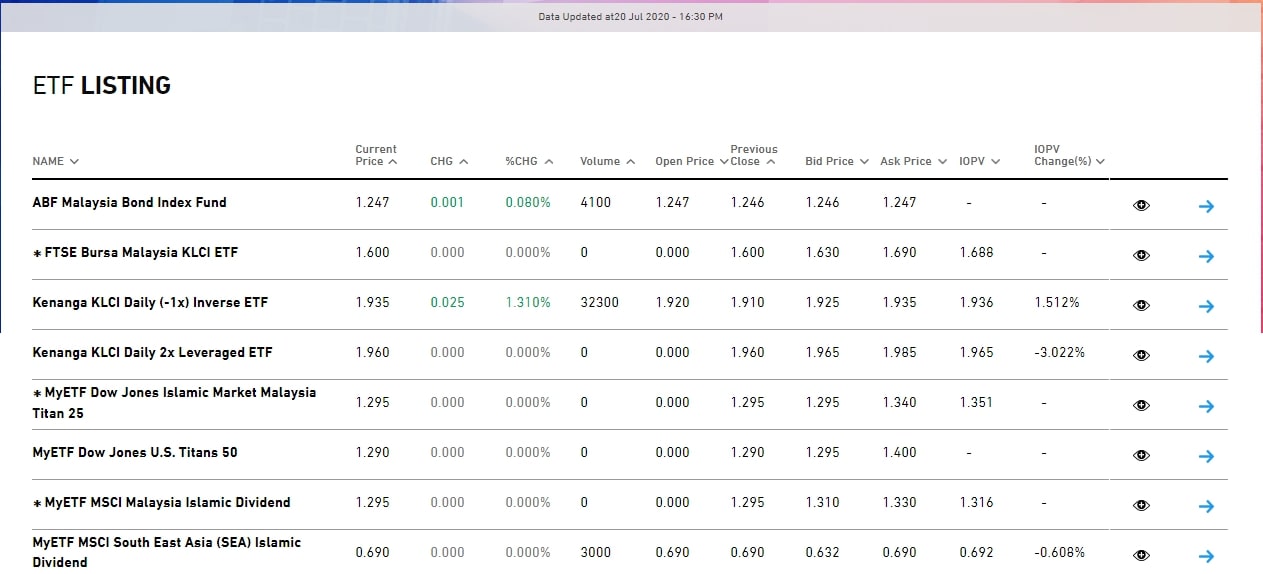Click the ETF LISTING heading
Screen dimensions: 1263x574
tap(102, 86)
